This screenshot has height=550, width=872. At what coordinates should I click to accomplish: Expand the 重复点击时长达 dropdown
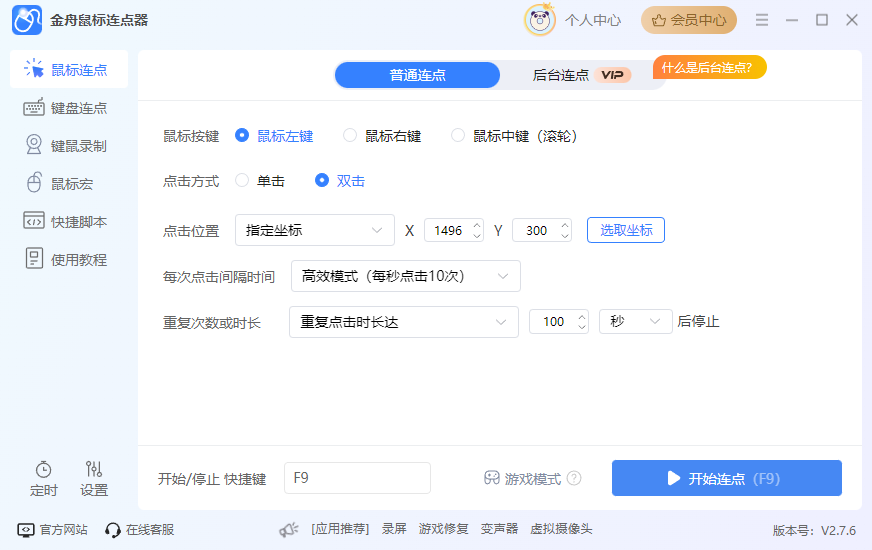click(404, 322)
